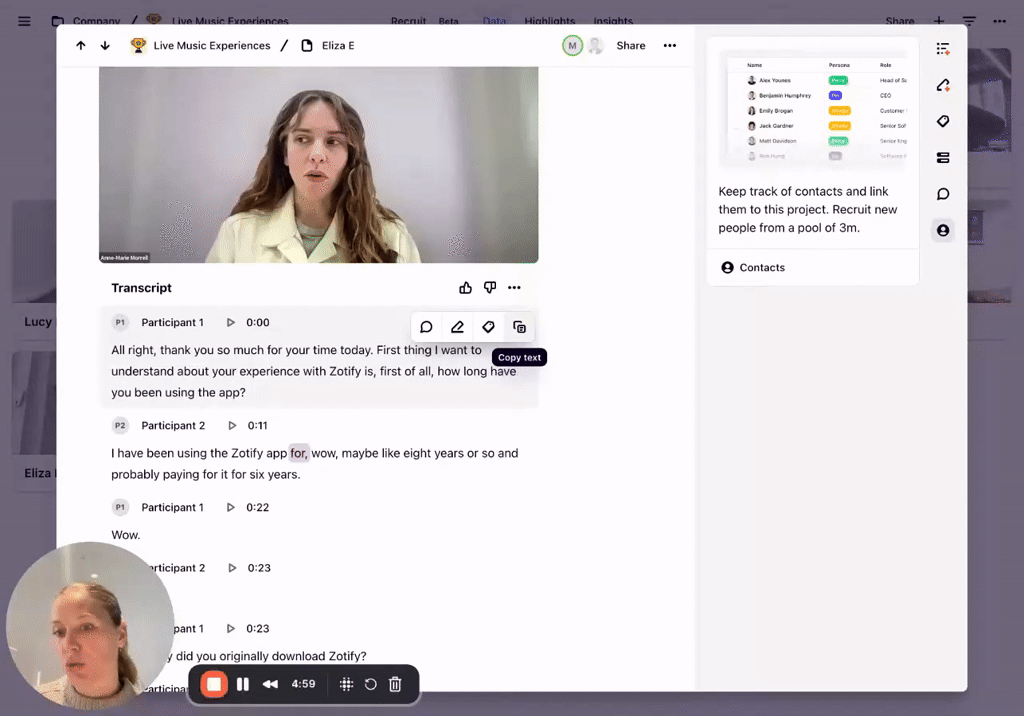The height and width of the screenshot is (716, 1024).
Task: Play Participant 2 segment at 0:11
Action: [x=231, y=426]
